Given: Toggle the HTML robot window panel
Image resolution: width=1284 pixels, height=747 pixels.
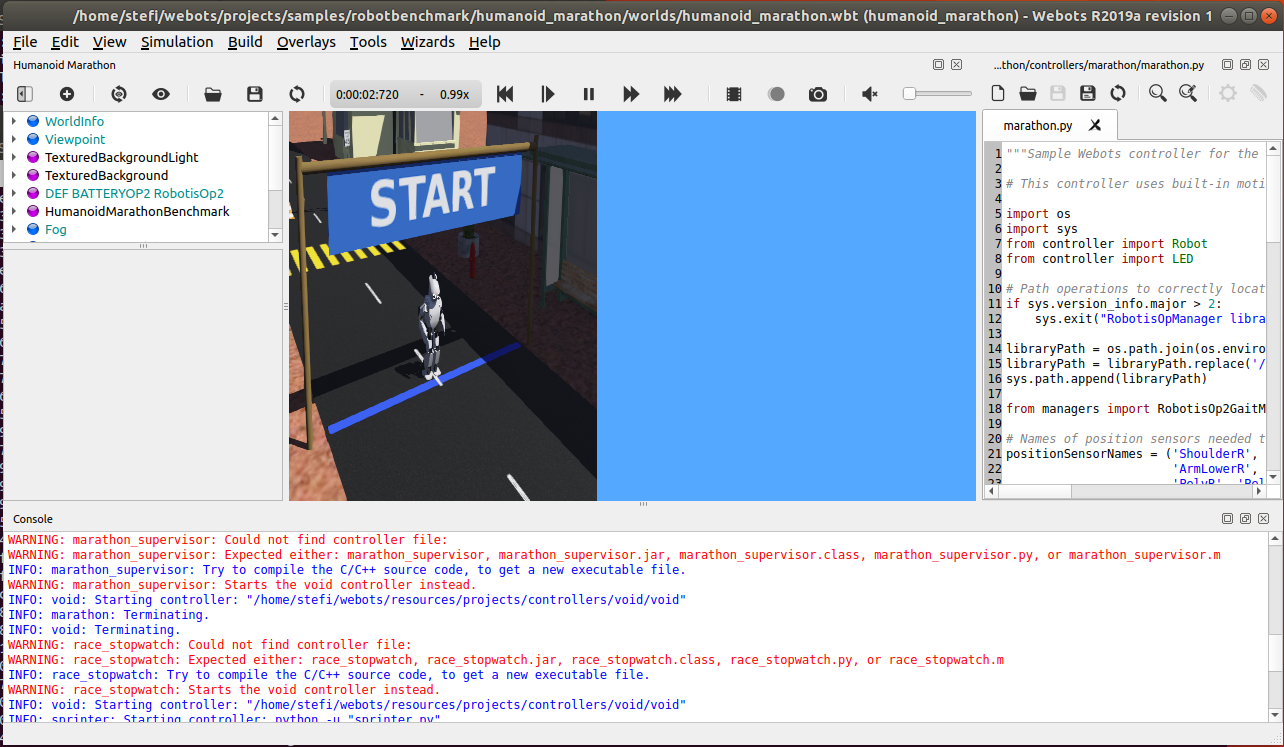Looking at the screenshot, I should coord(22,93).
